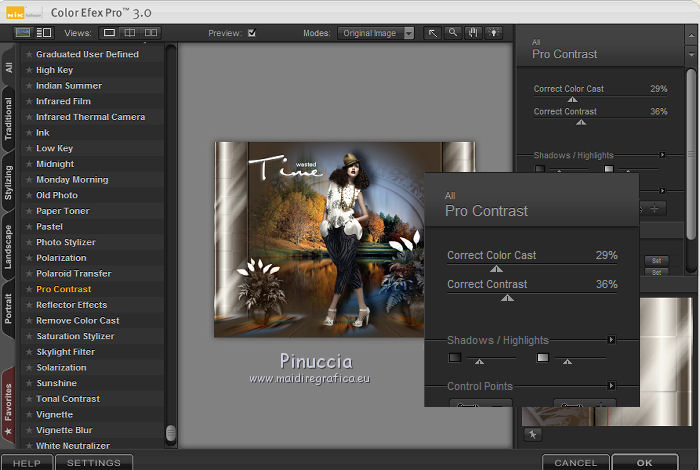This screenshot has height=470, width=700.
Task: Switch to single image view
Action: tap(110, 33)
